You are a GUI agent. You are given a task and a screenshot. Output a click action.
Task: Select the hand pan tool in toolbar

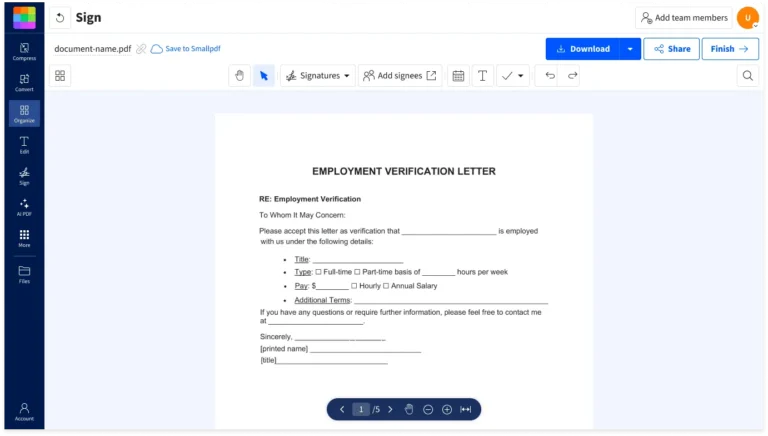tap(239, 75)
